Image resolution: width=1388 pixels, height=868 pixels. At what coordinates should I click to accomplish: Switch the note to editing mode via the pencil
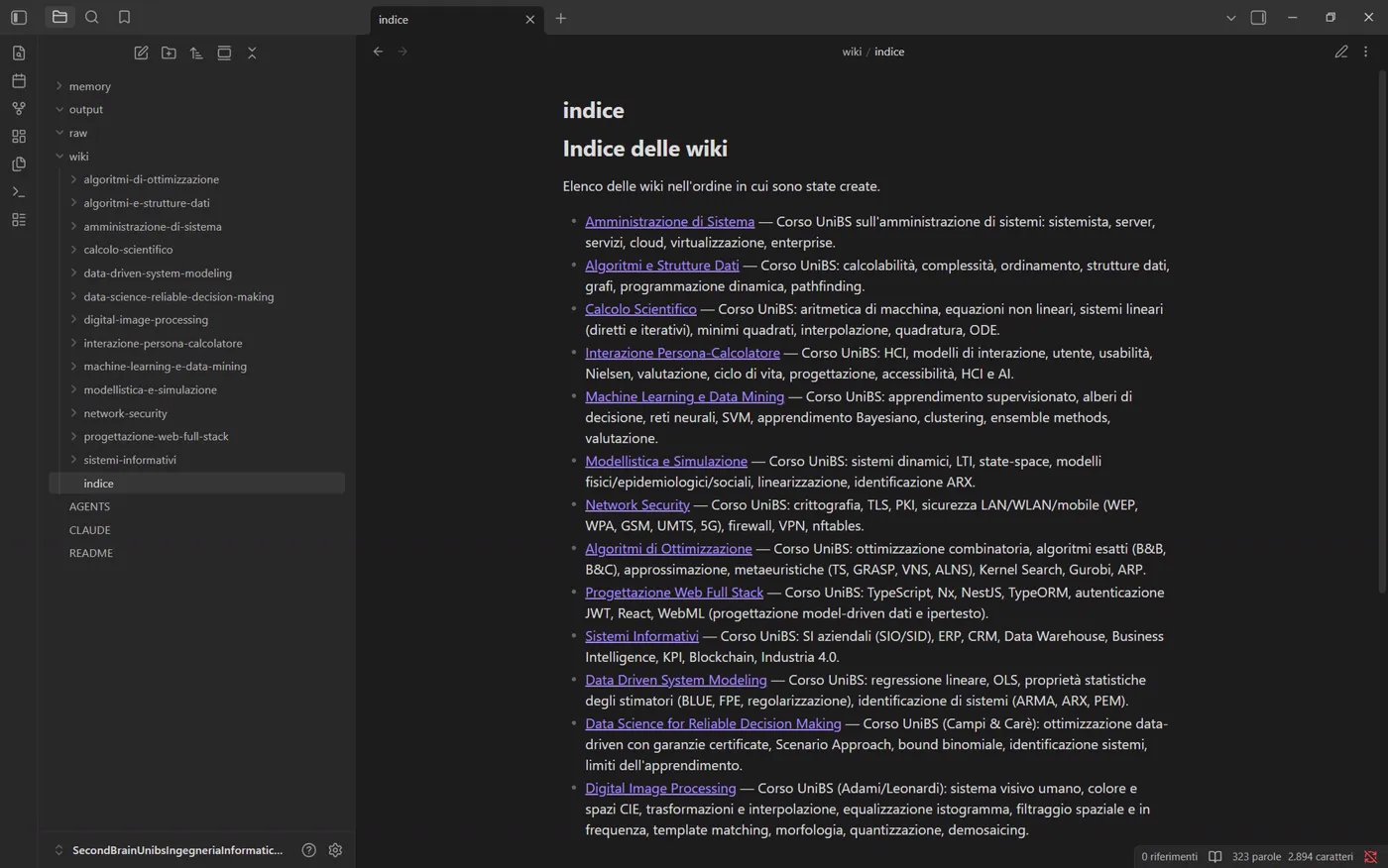(x=1340, y=52)
